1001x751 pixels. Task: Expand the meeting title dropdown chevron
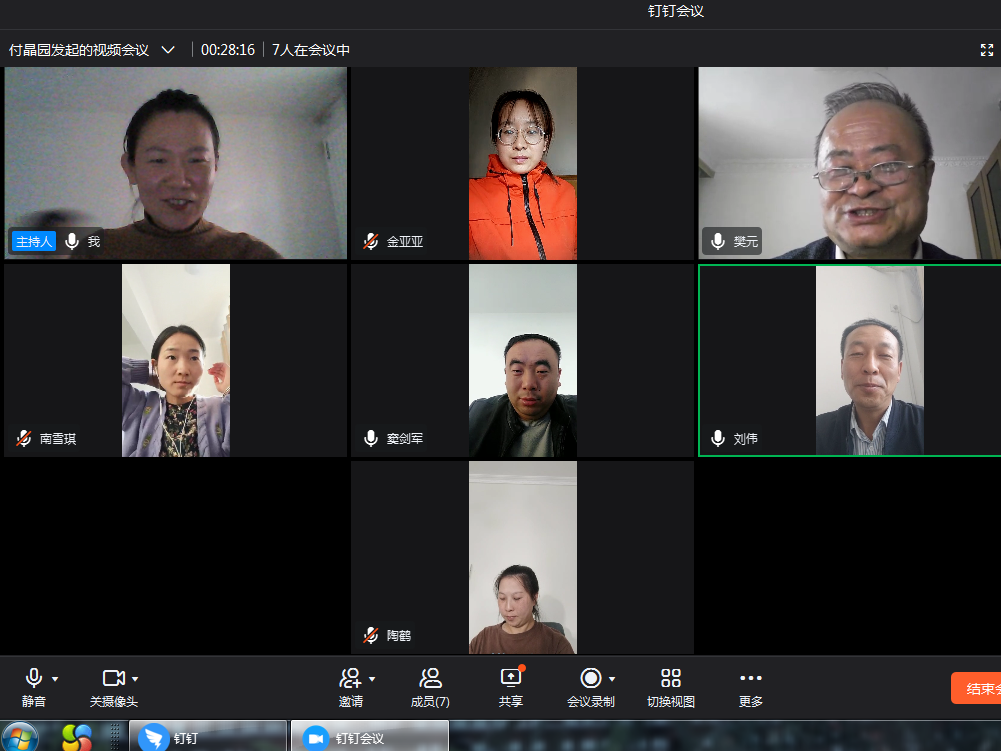coord(168,49)
